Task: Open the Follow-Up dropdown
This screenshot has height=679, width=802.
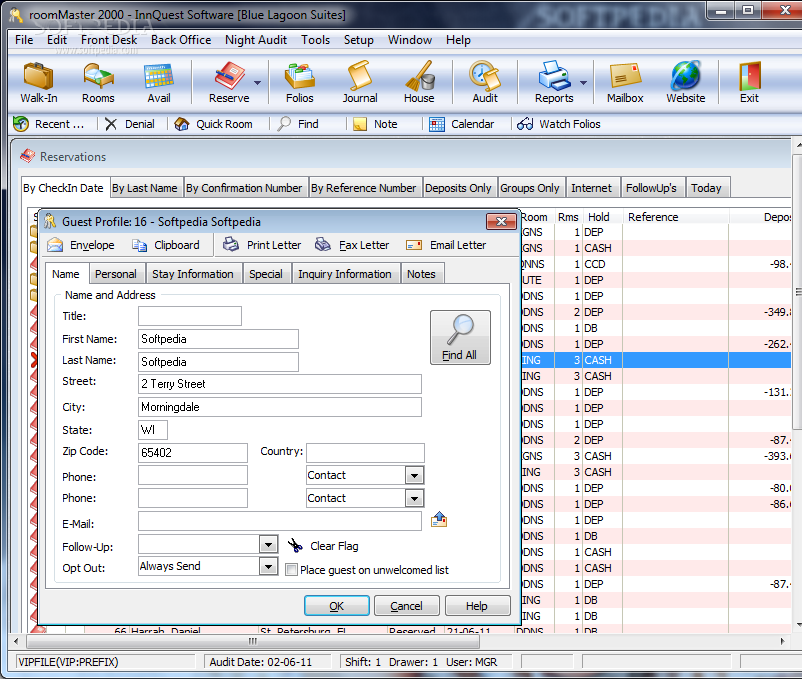Action: click(x=268, y=545)
